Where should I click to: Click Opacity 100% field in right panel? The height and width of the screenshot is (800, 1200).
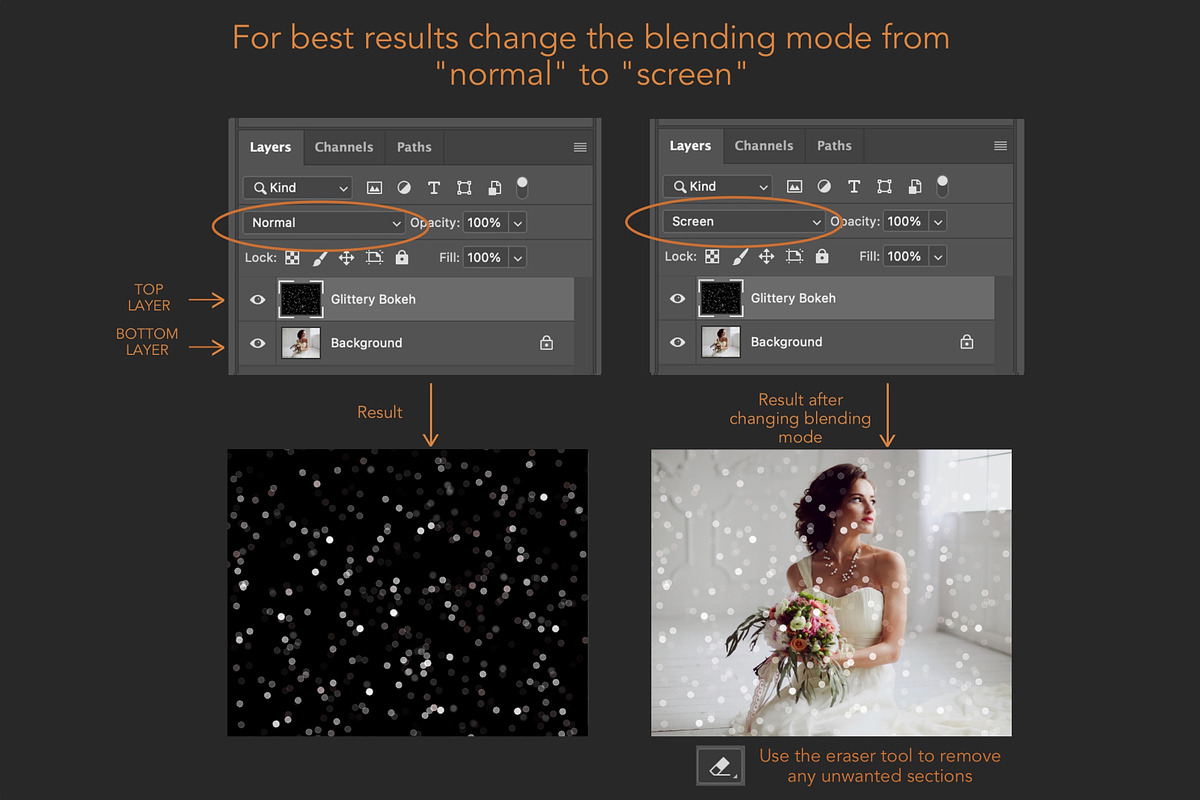pos(905,222)
